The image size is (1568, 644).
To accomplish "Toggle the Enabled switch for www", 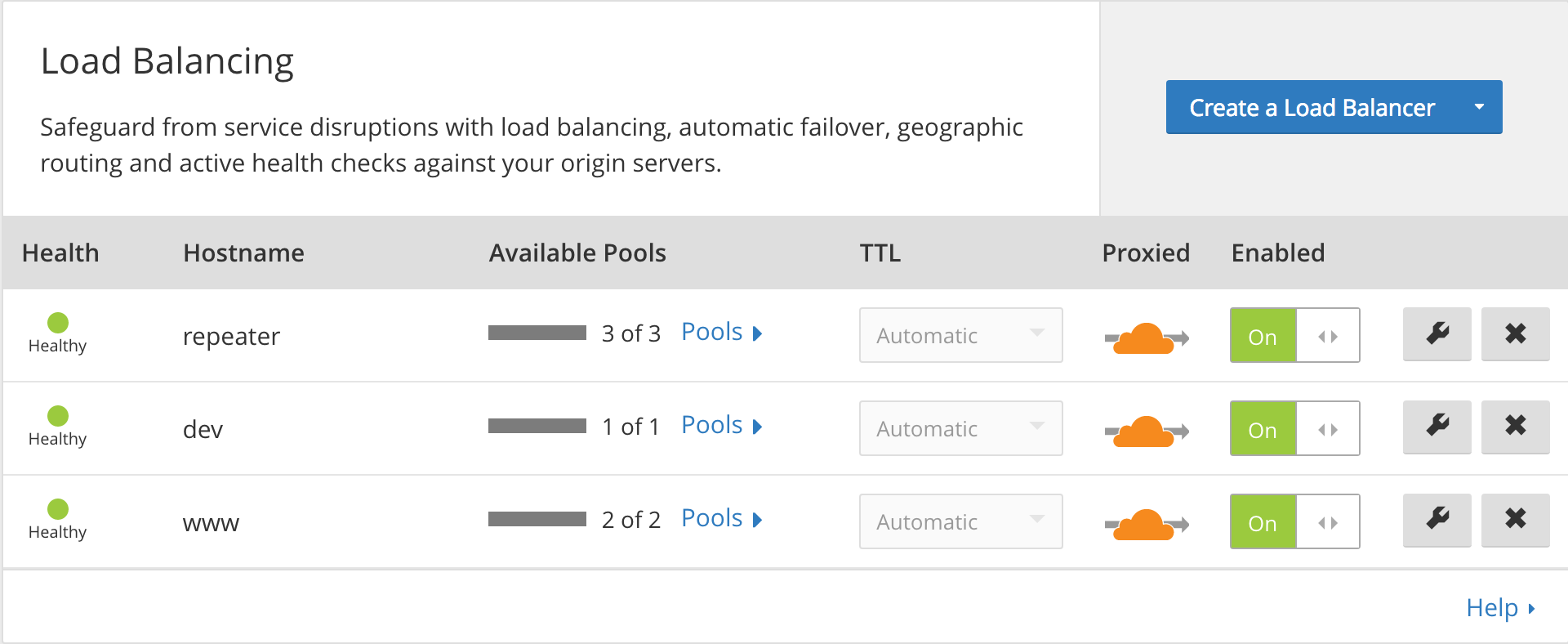I will tap(1294, 521).
